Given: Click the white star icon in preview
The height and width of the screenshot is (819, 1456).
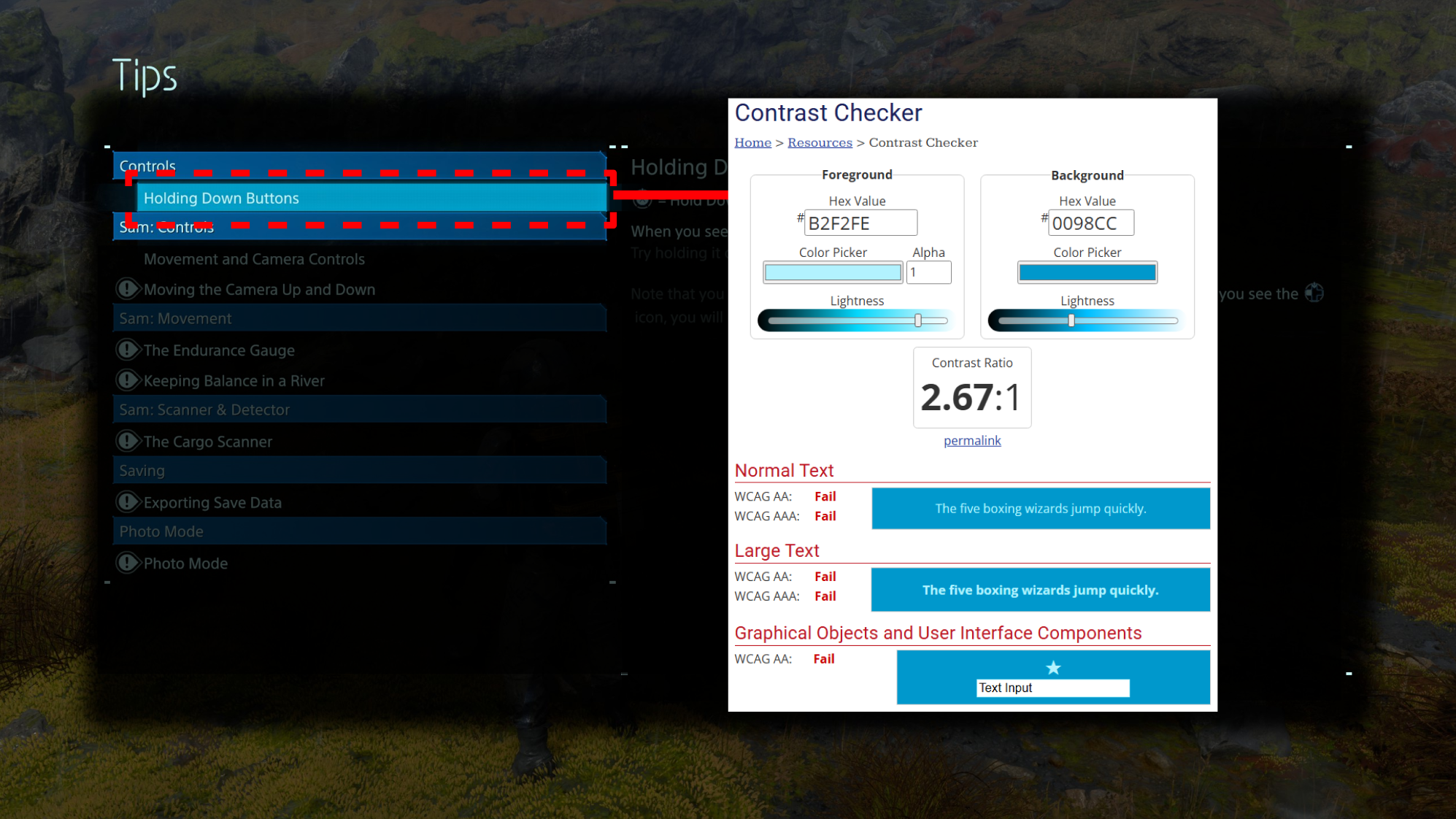Looking at the screenshot, I should point(1052,667).
